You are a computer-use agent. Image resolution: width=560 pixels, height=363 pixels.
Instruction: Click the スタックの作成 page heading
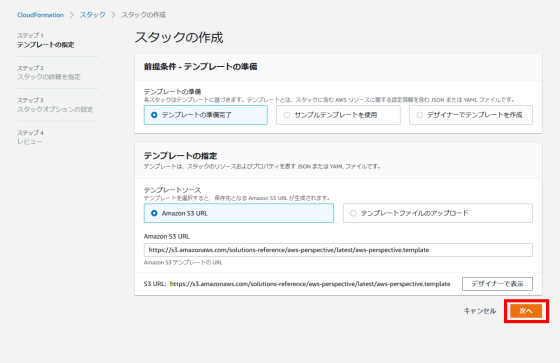(179, 38)
